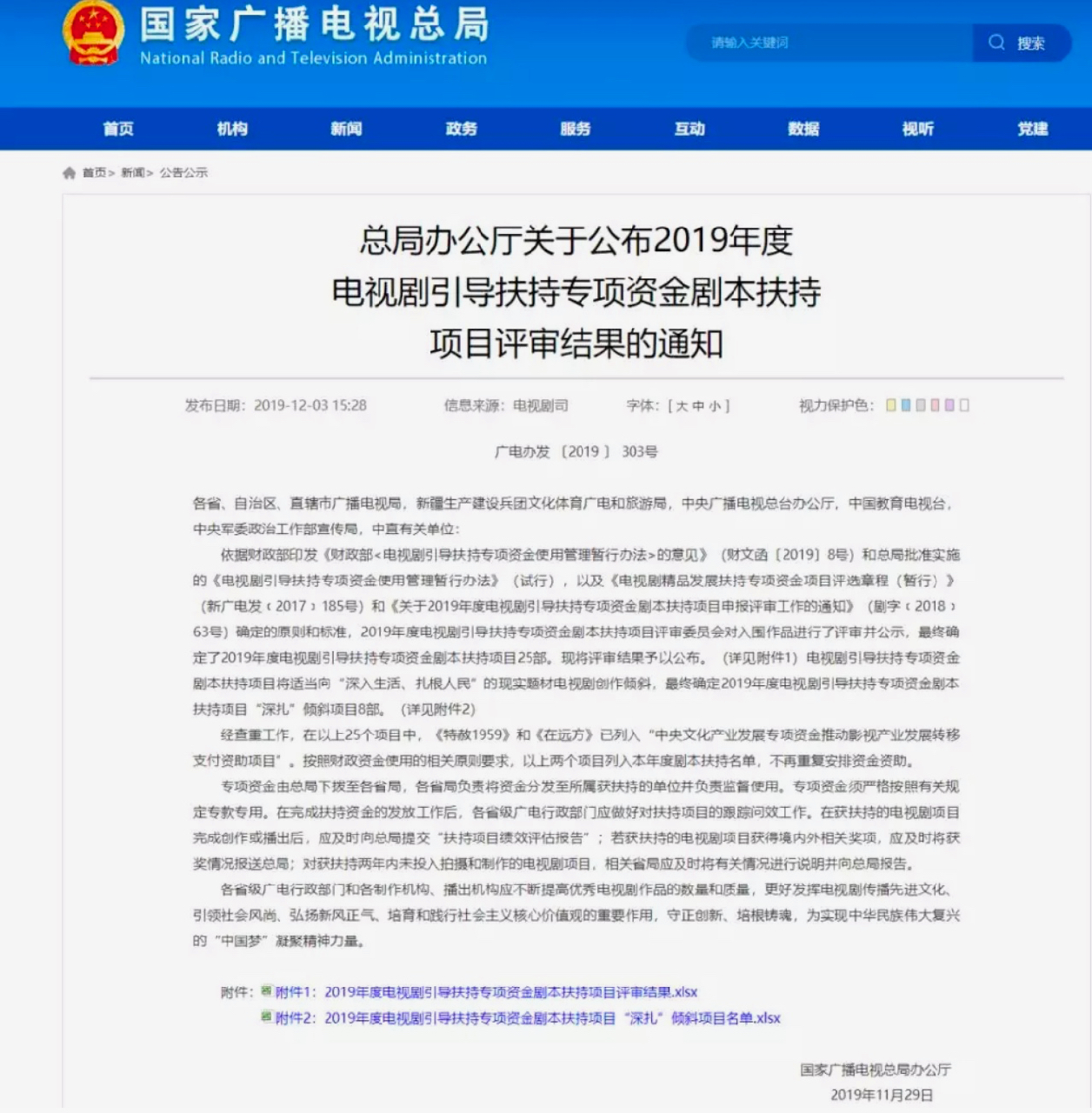
Task: Click the signing date 2019年11月29日
Action: (882, 1096)
